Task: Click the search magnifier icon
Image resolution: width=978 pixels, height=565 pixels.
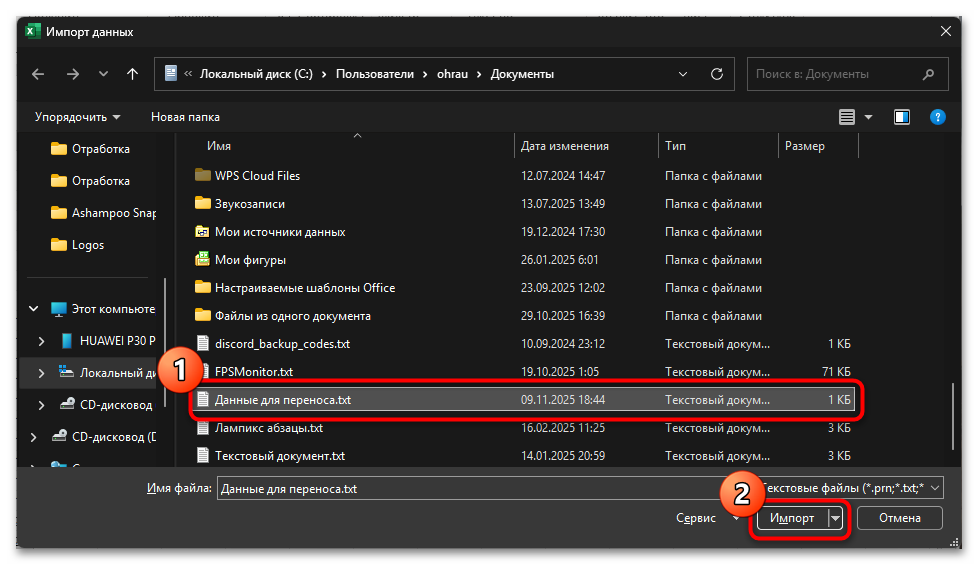Action: [x=929, y=74]
